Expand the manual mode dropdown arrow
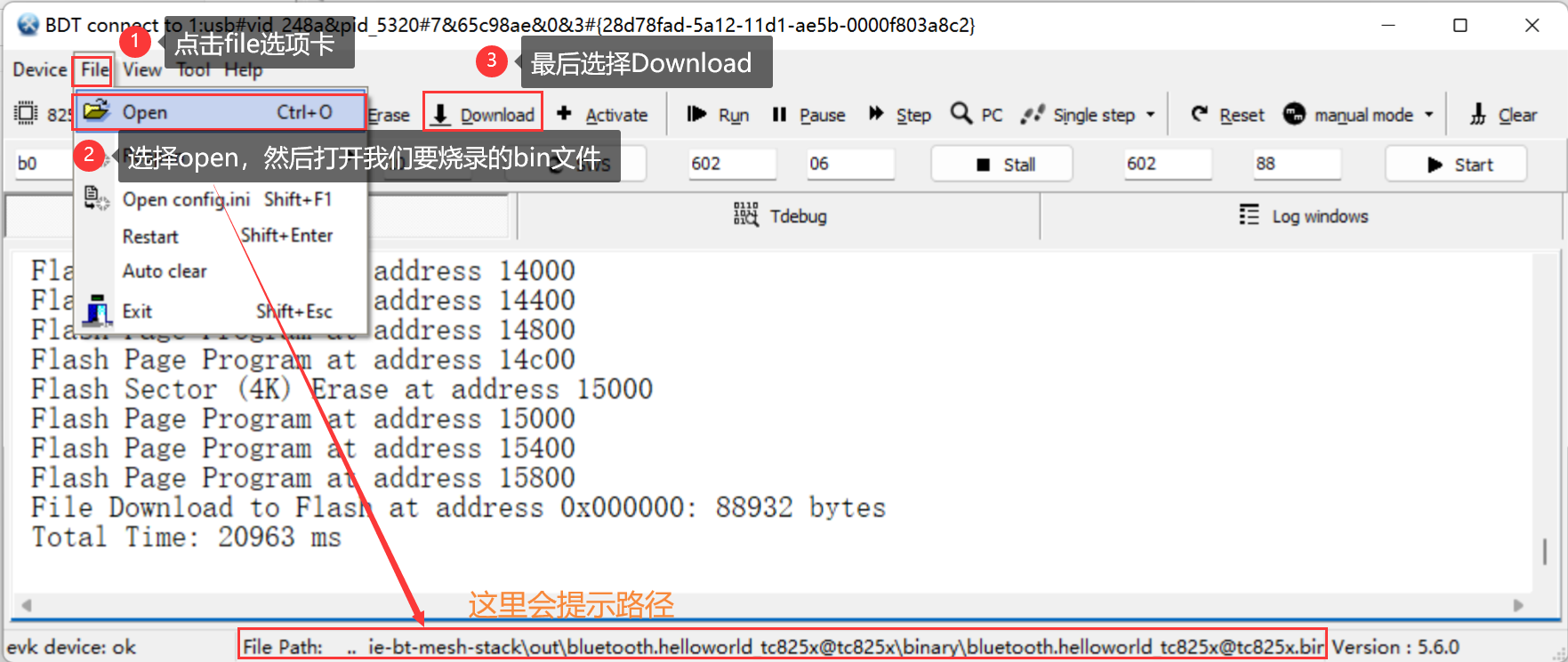This screenshot has height=662, width=1568. coord(1429,115)
